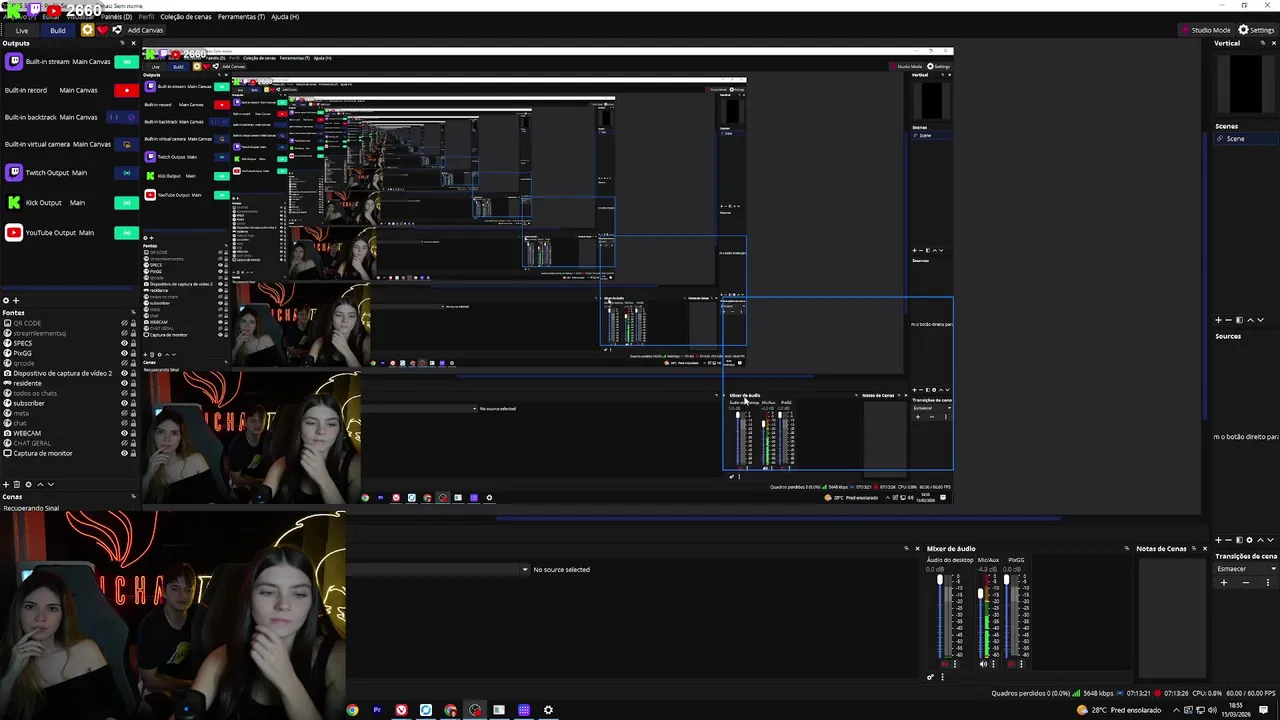Click the handshake icon next to Add Canvas
1280x720 pixels.
(x=116, y=30)
